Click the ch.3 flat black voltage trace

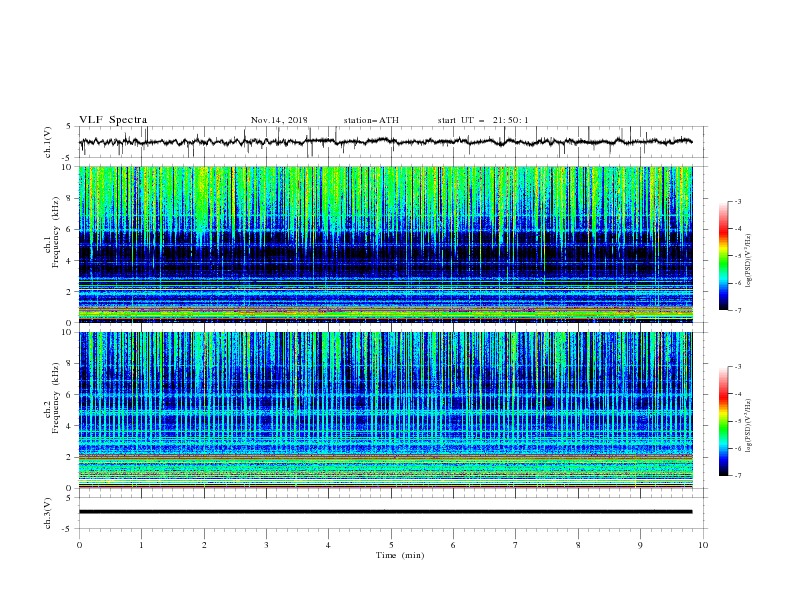[x=386, y=512]
